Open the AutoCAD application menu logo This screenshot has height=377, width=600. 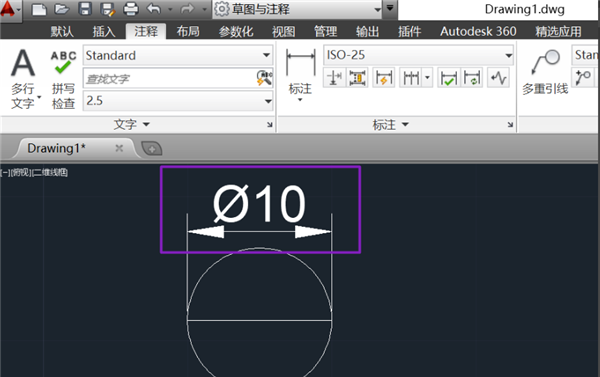coord(9,9)
